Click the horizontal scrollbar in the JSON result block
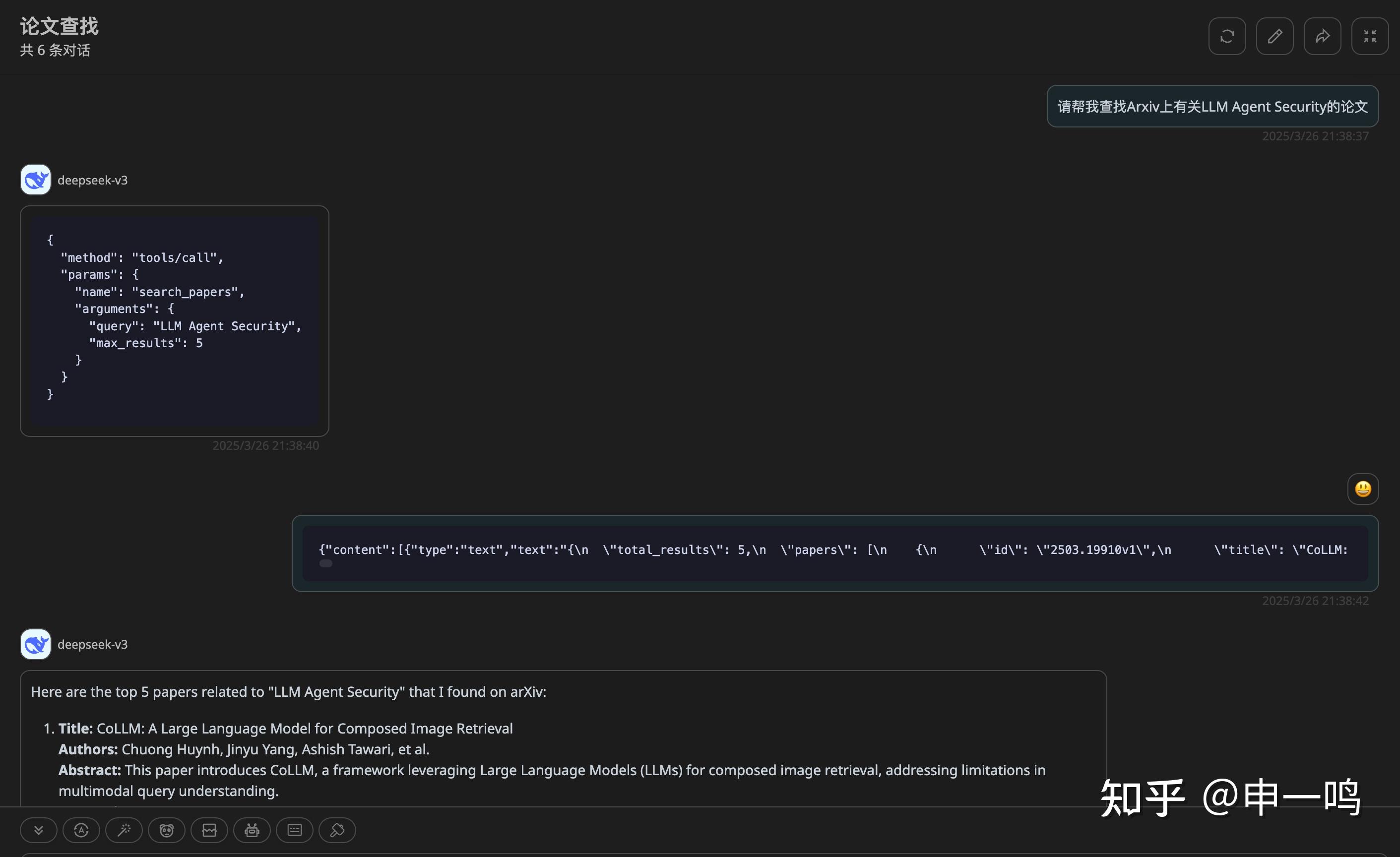The height and width of the screenshot is (857, 1400). 325,563
